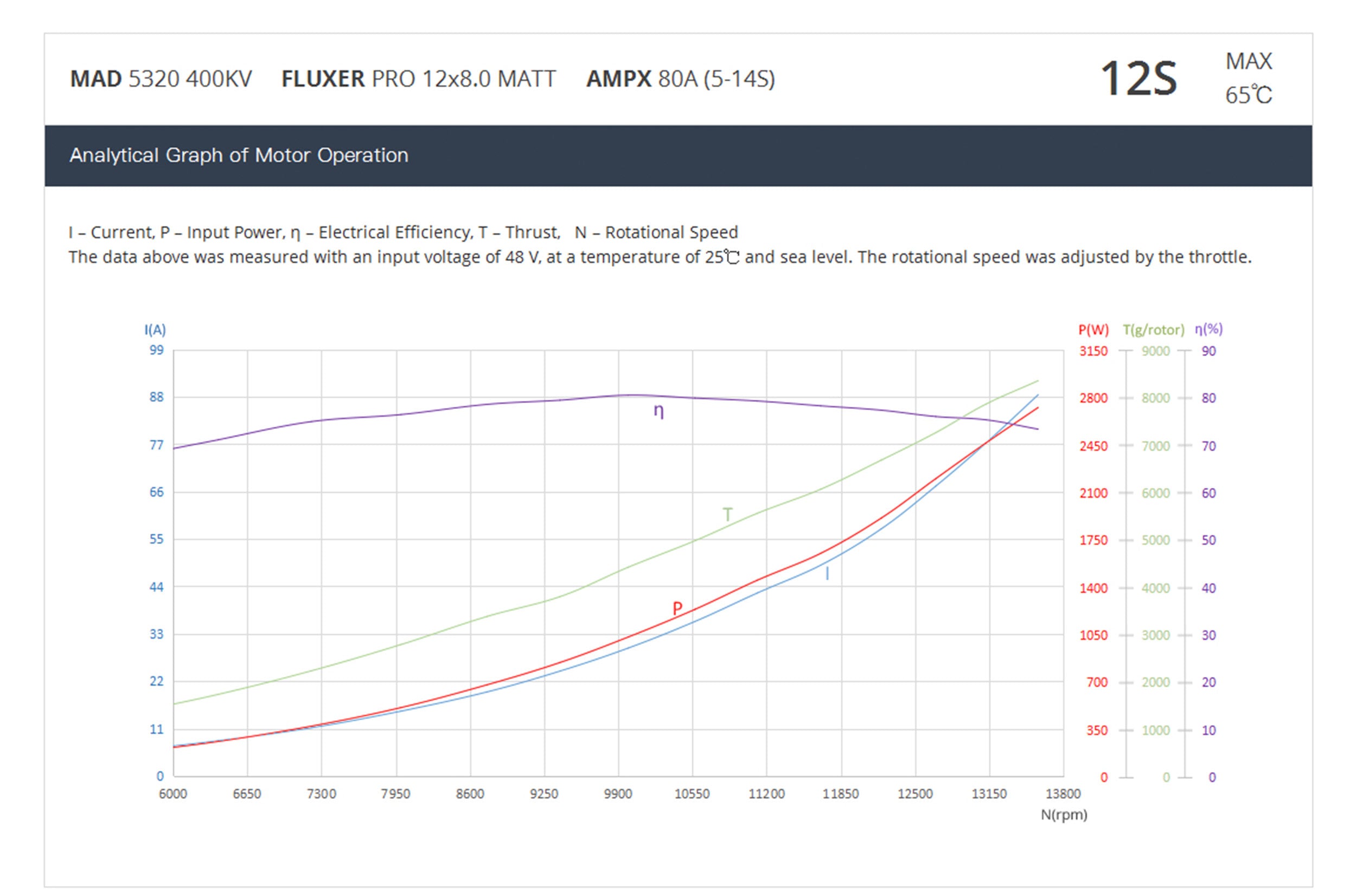Click the 13800 rpm x-axis tick
The width and height of the screenshot is (1356, 896).
(x=1063, y=793)
